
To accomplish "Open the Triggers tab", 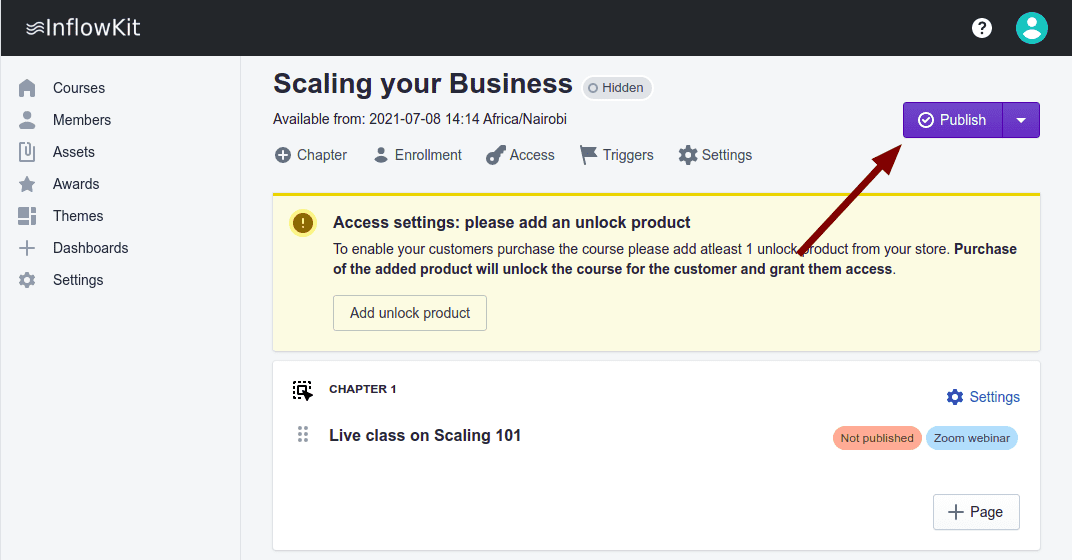I will coord(616,155).
